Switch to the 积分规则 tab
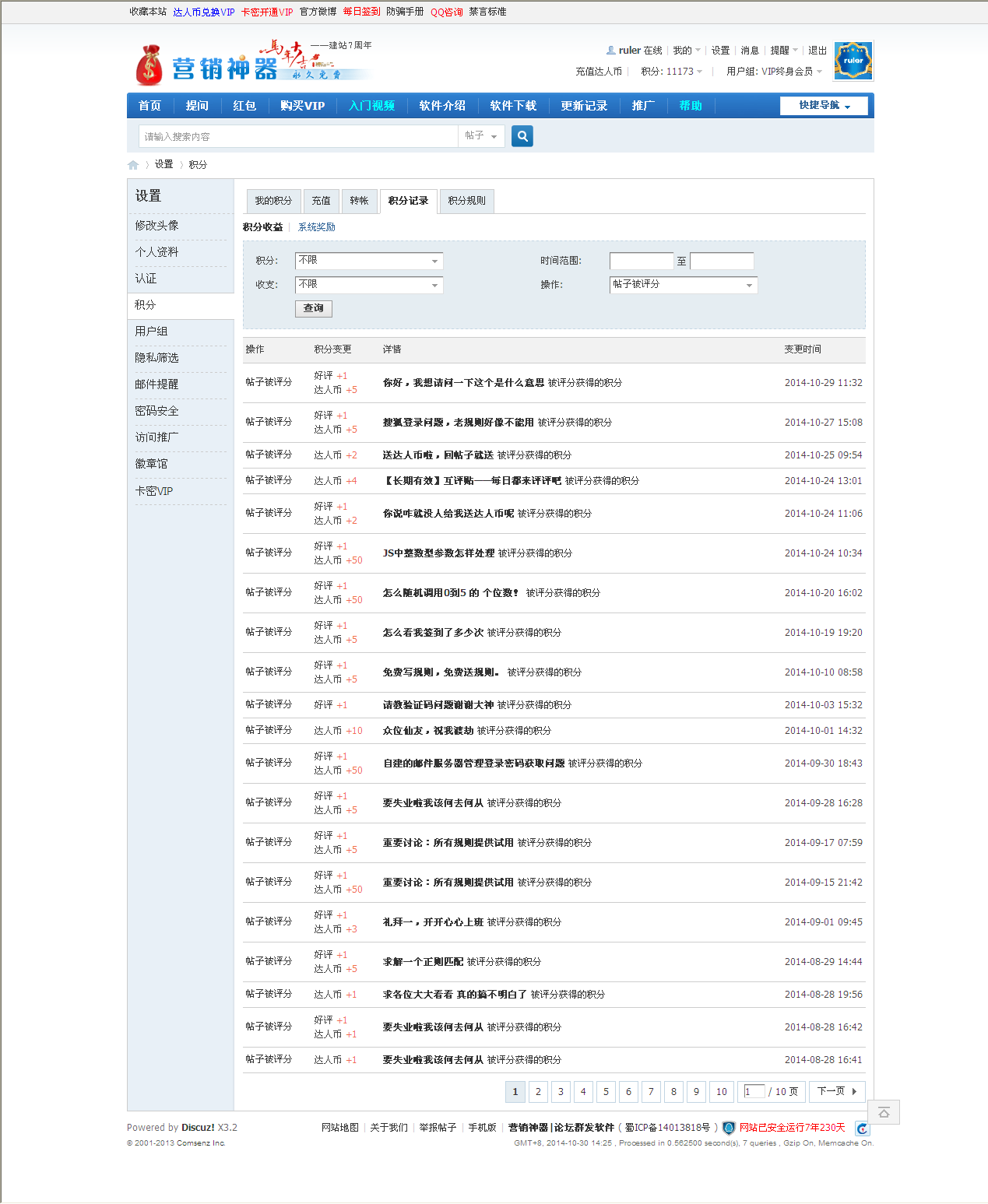This screenshot has width=988, height=1204. click(x=466, y=201)
